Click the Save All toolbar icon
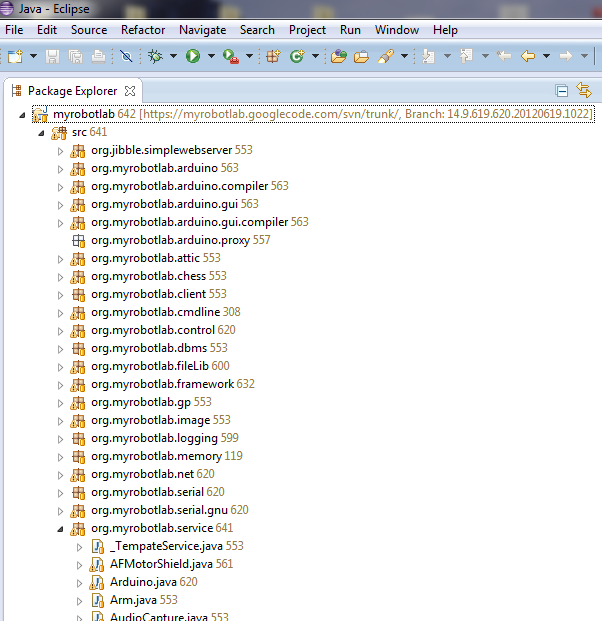602x621 pixels. click(75, 56)
